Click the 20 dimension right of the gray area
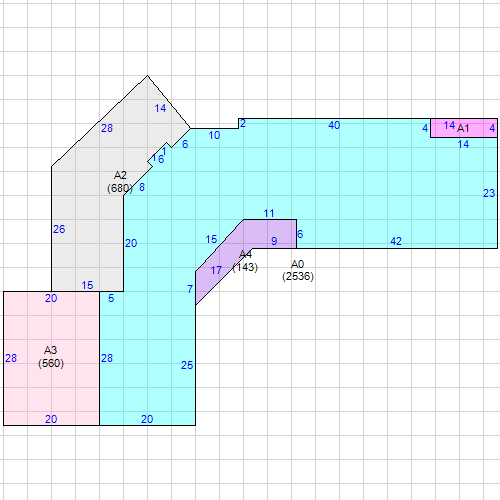The height and width of the screenshot is (500, 500). point(131,243)
